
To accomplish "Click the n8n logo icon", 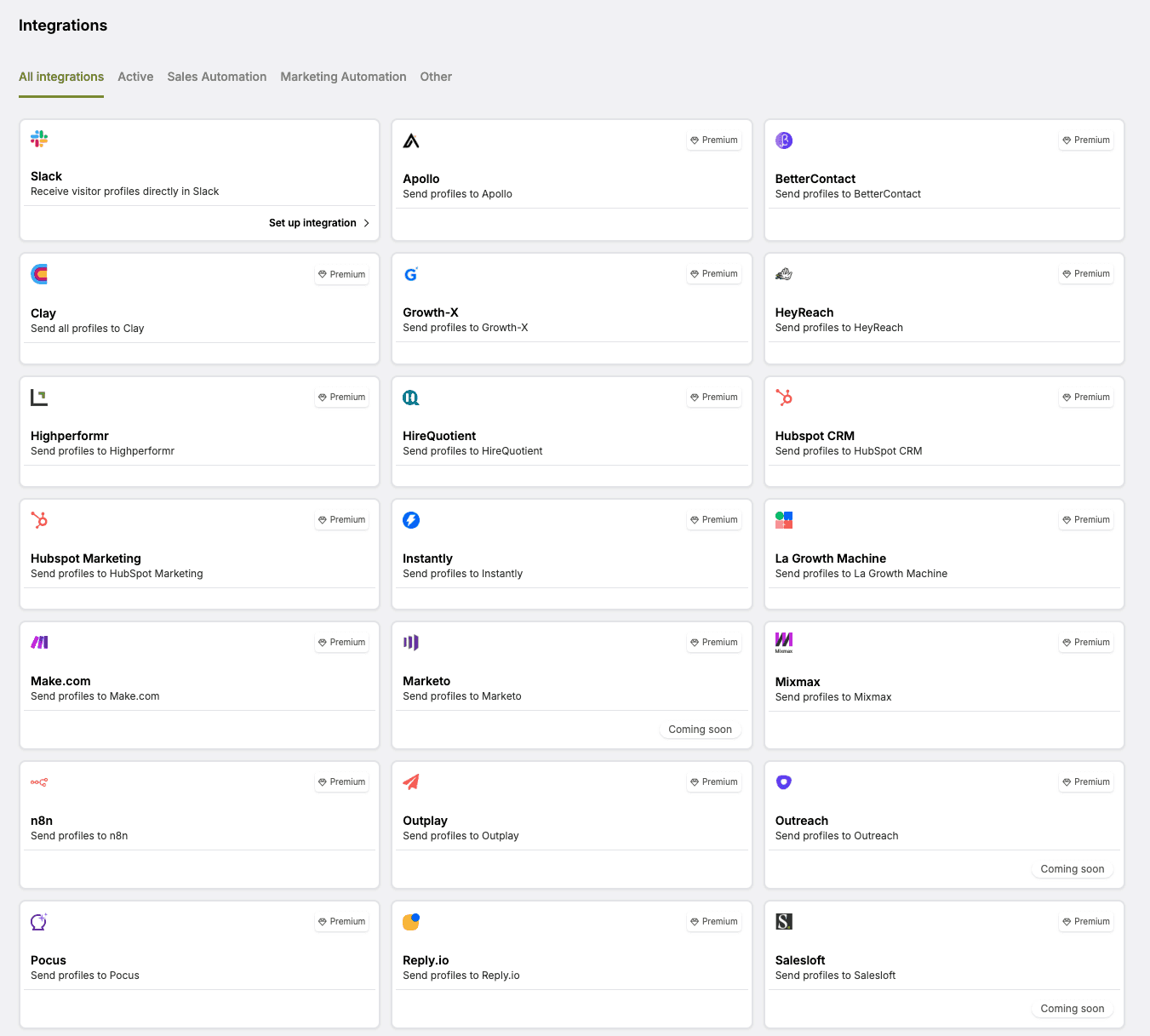I will point(39,781).
